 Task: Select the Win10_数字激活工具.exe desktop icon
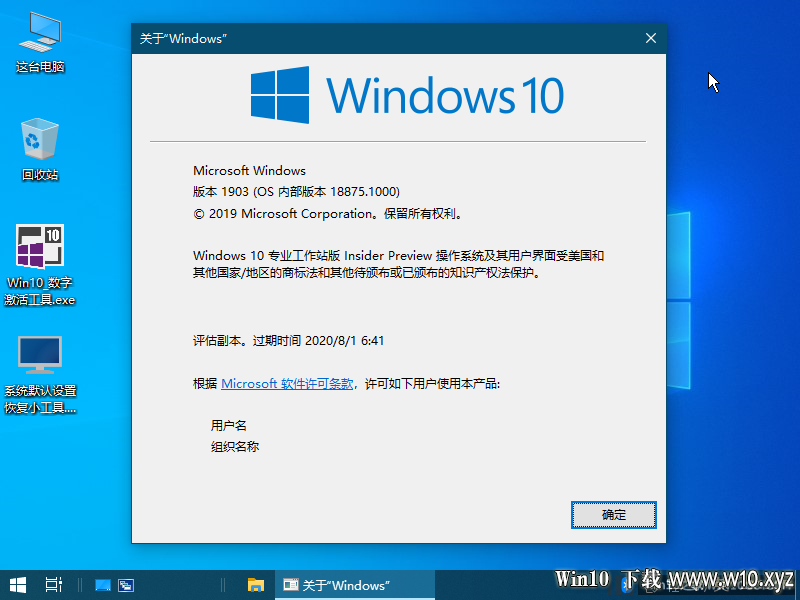[40, 265]
